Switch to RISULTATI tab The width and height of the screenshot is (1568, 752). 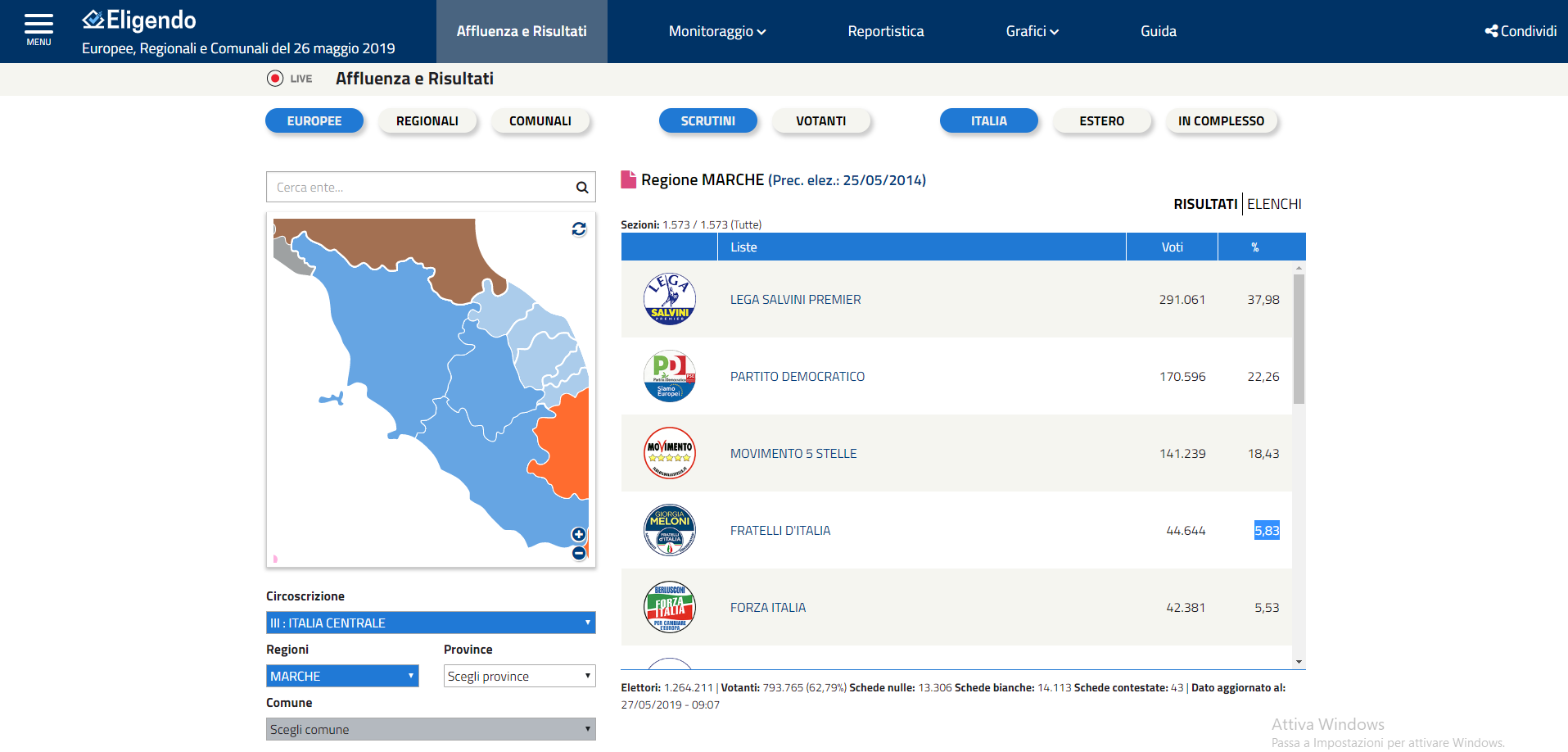[x=1205, y=204]
